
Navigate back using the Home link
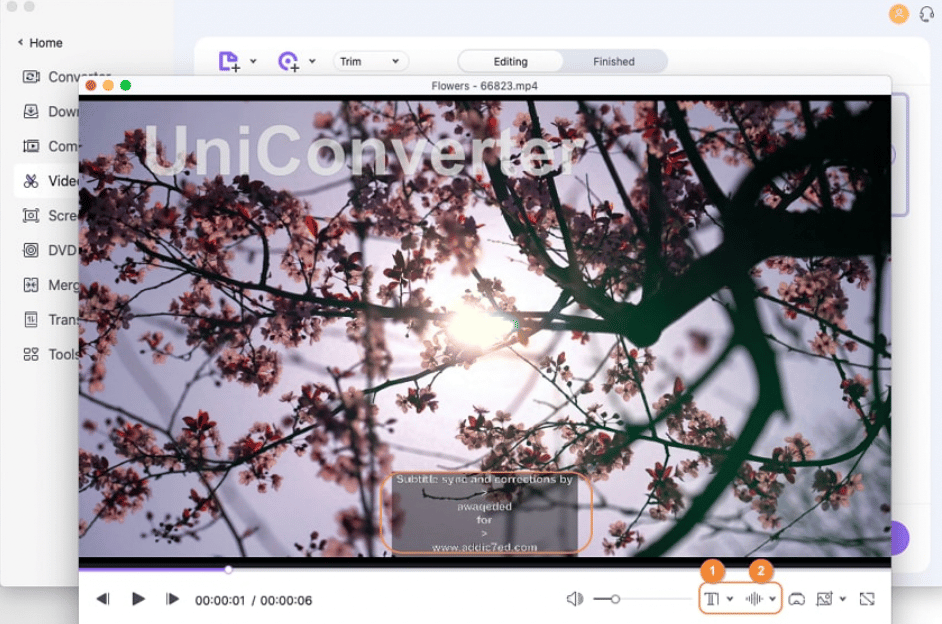coord(39,43)
